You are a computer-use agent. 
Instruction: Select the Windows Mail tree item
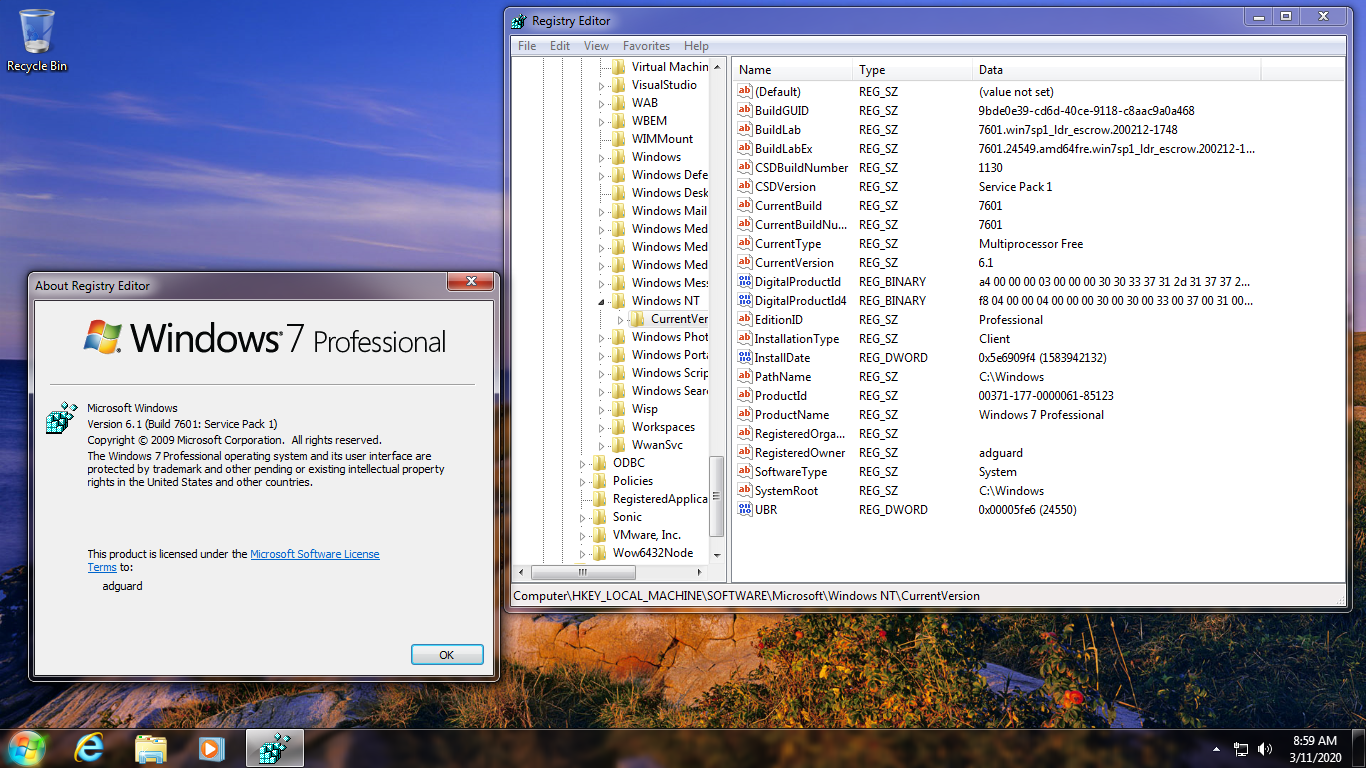pos(669,211)
